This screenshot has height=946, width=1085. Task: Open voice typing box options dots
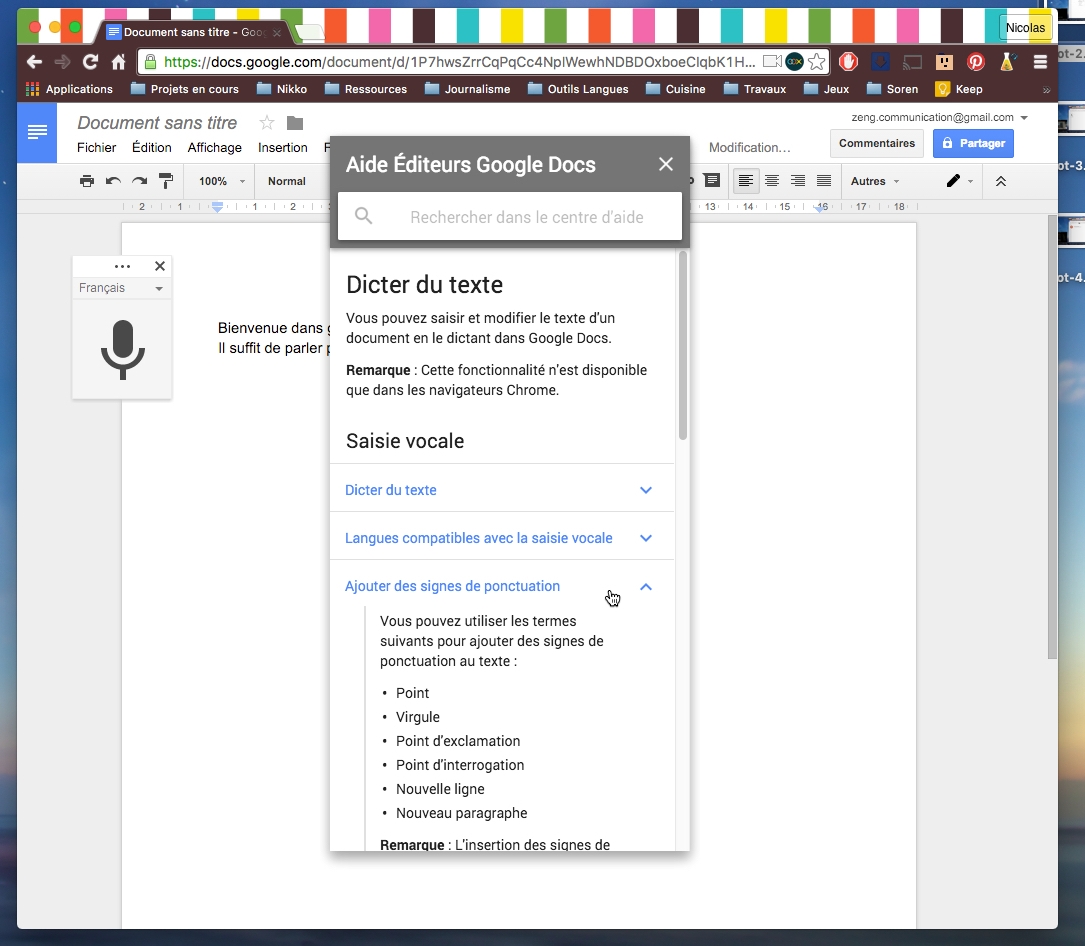point(122,266)
